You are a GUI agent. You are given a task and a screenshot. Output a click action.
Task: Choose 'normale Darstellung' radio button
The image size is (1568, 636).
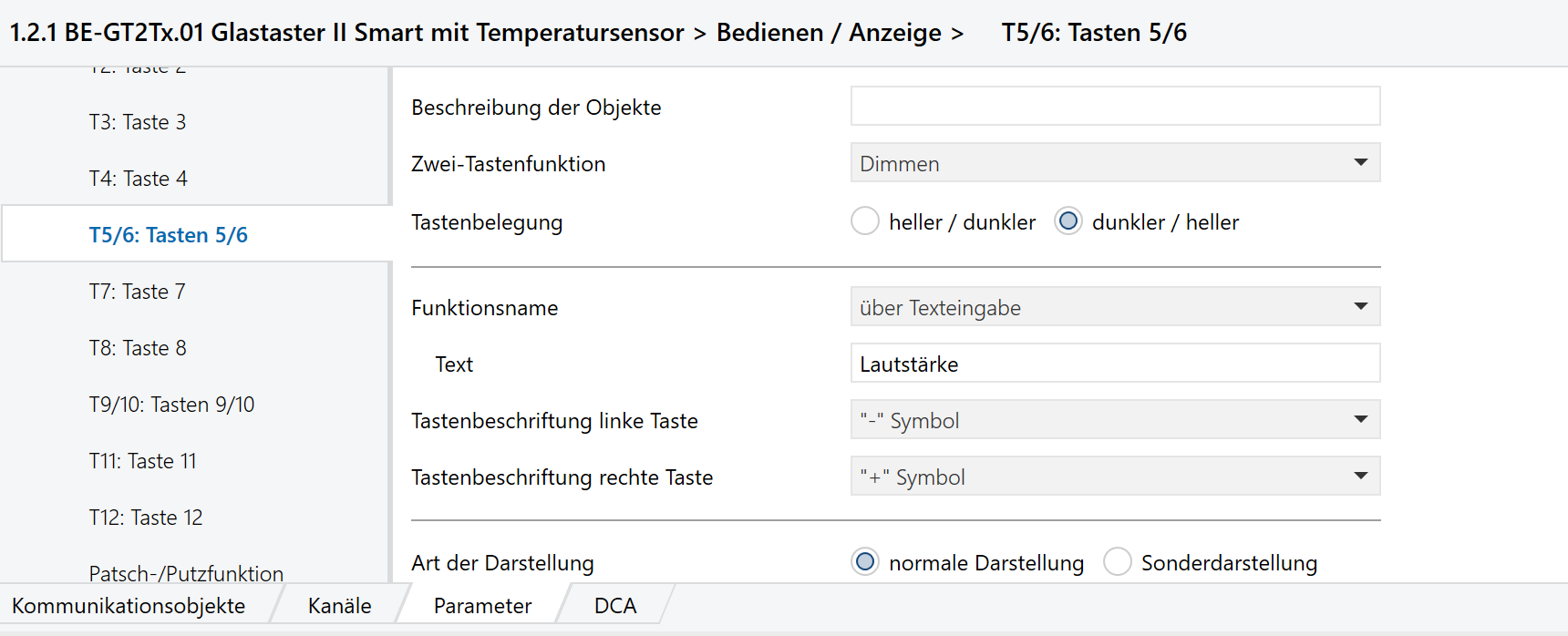click(865, 562)
